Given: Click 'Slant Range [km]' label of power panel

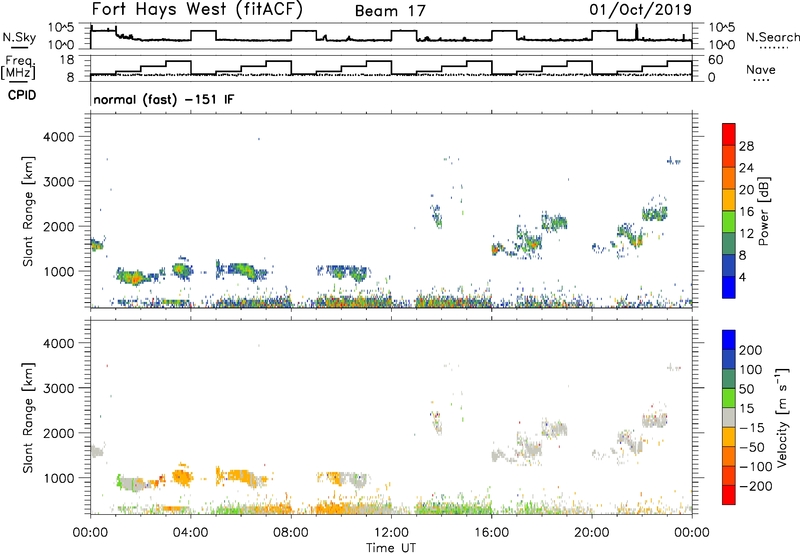Looking at the screenshot, I should click(x=28, y=211).
